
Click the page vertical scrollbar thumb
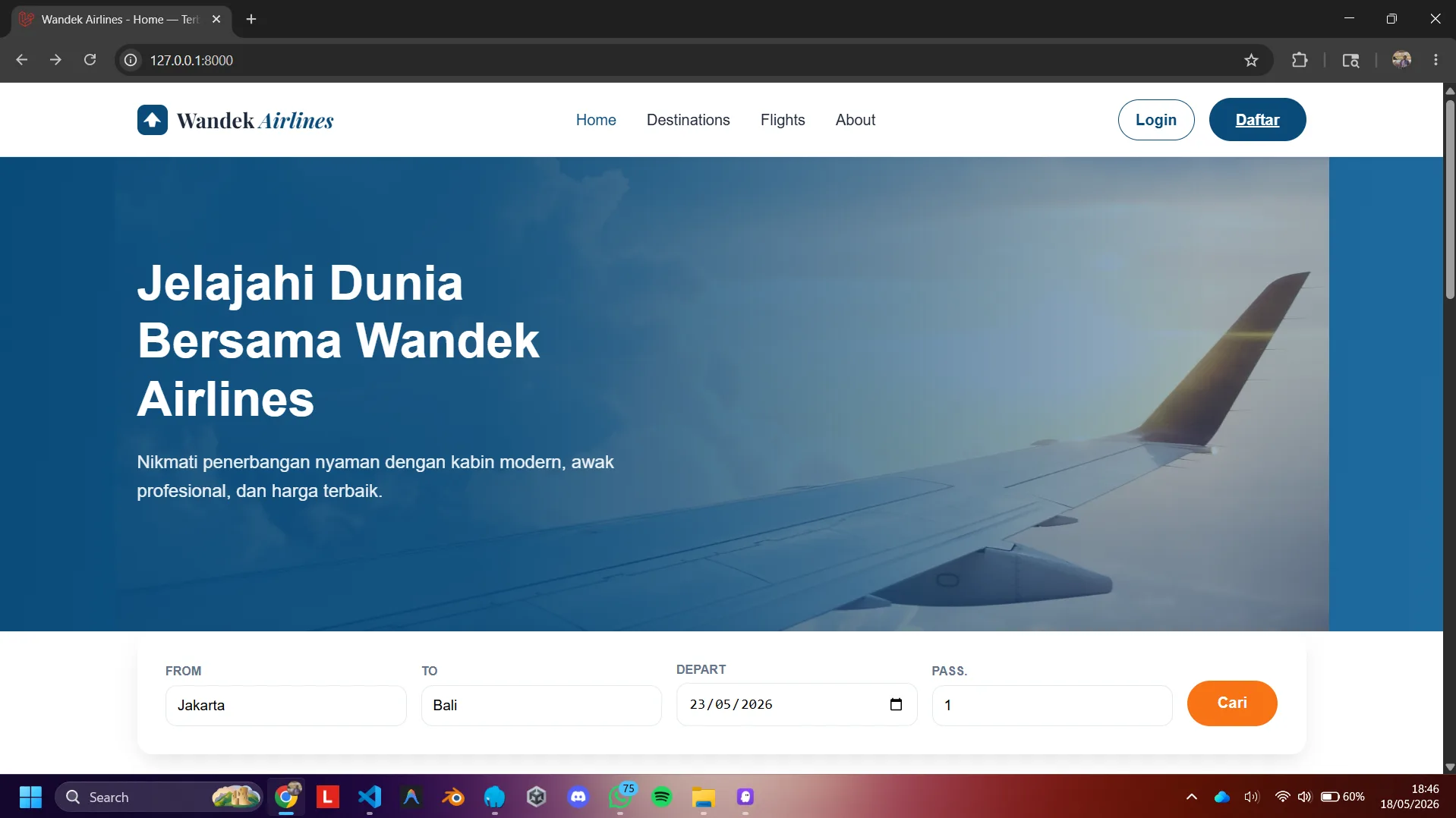pyautogui.click(x=1450, y=199)
